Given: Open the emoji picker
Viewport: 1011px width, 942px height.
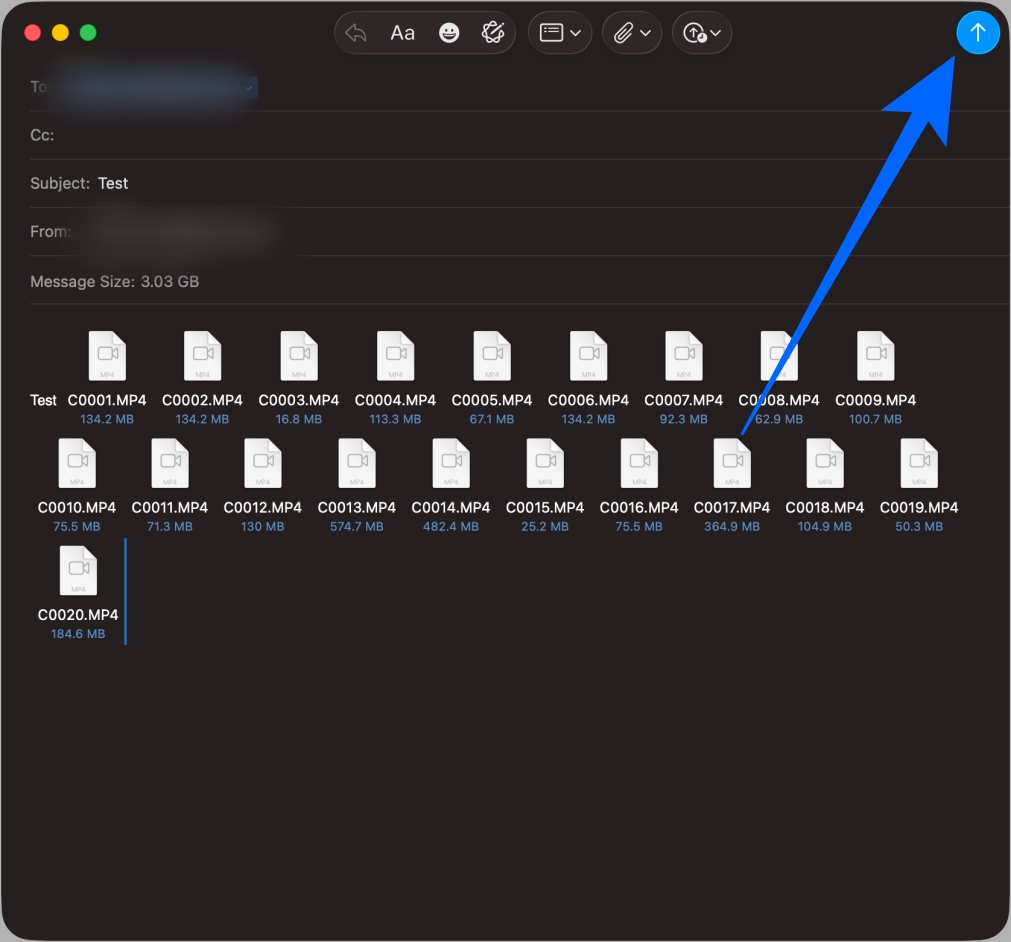Looking at the screenshot, I should [449, 32].
